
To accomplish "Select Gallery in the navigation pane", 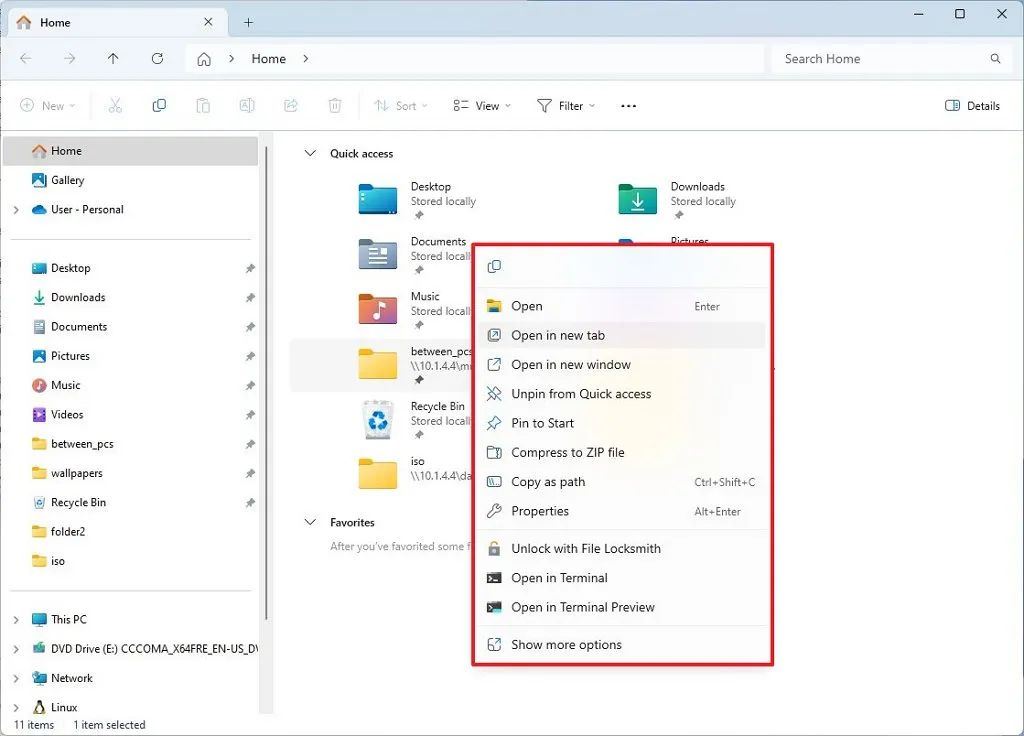I will point(68,180).
